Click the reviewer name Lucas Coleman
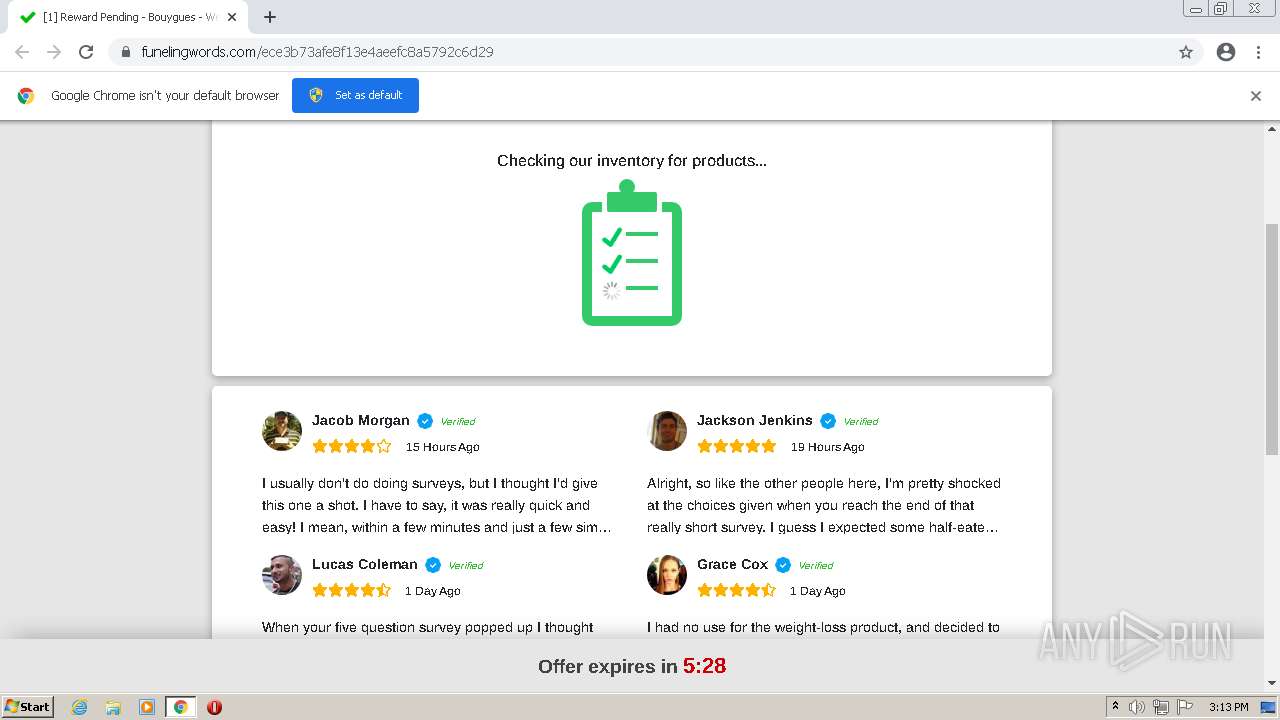The width and height of the screenshot is (1280, 720). tap(365, 565)
